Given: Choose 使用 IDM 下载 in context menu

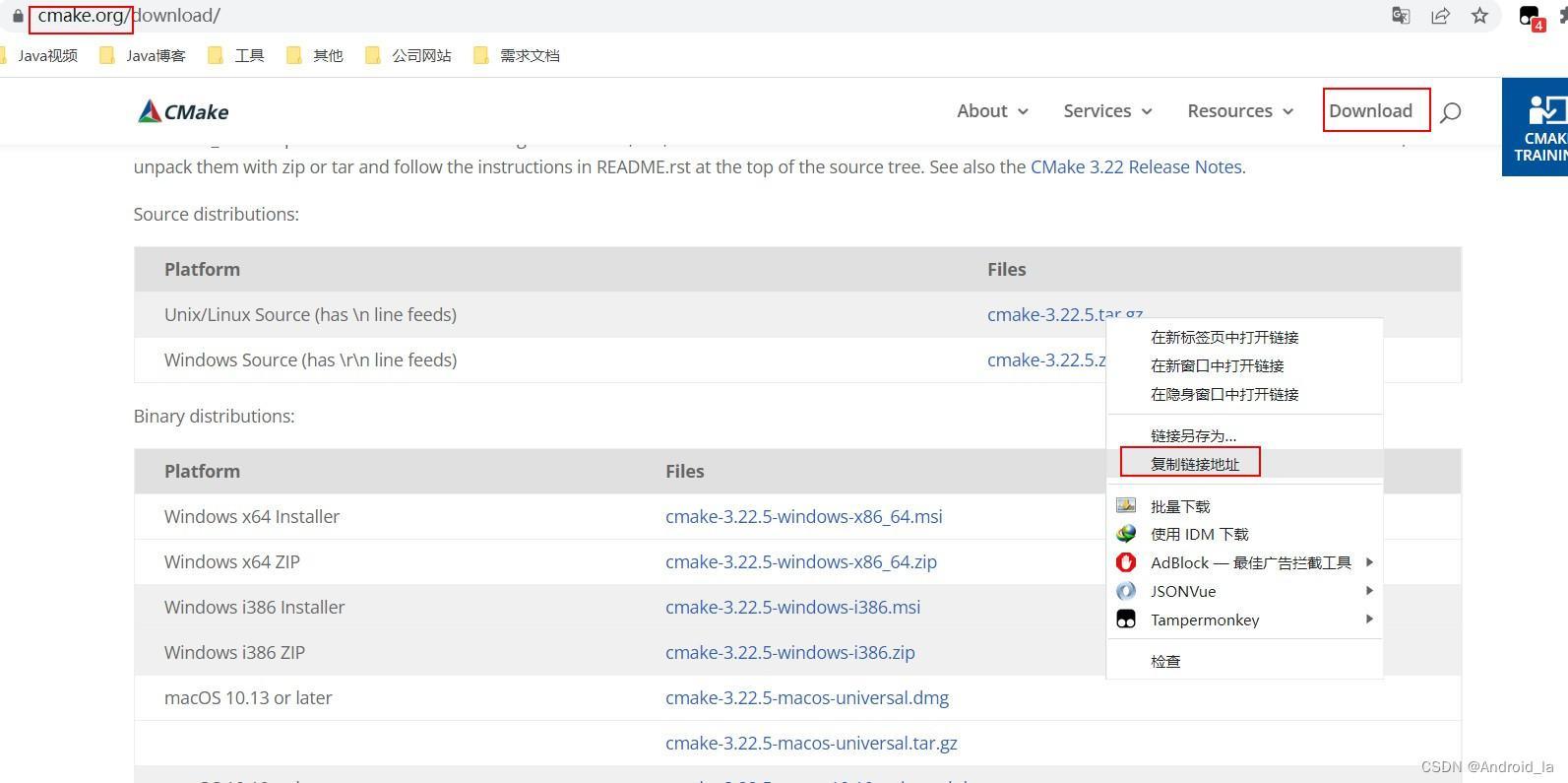Looking at the screenshot, I should pyautogui.click(x=1245, y=534).
